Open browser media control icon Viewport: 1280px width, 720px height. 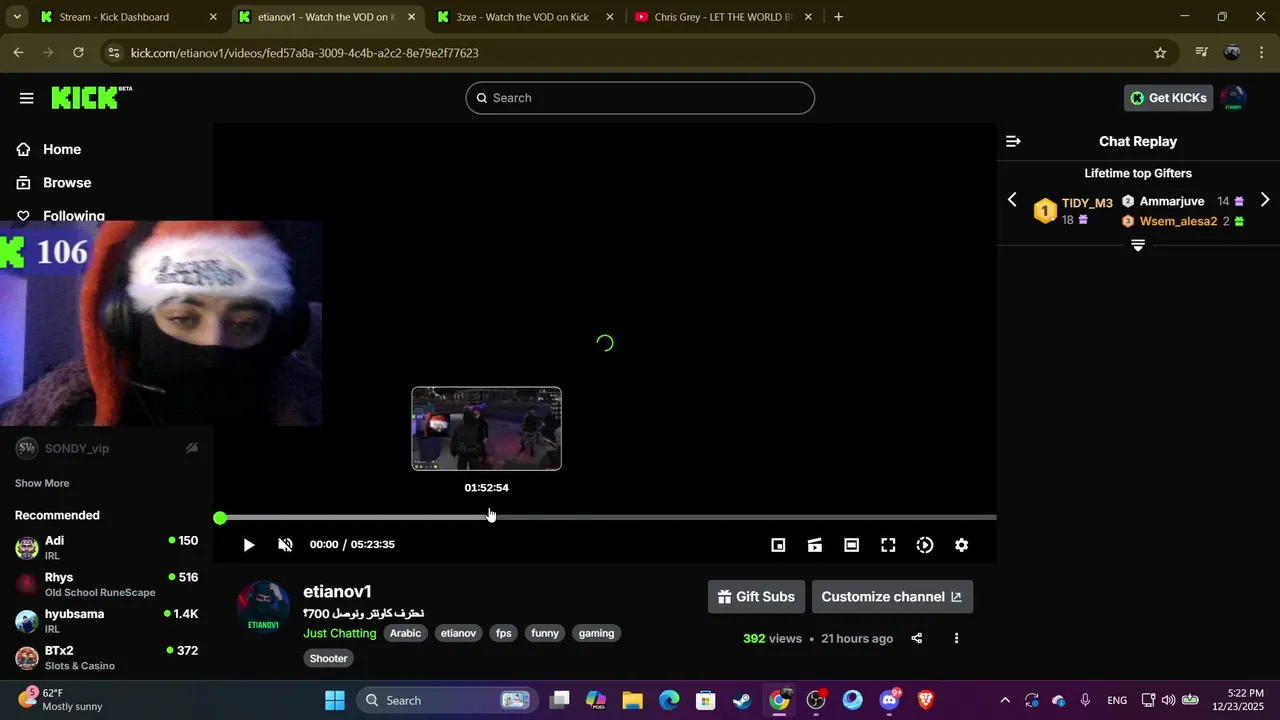coord(1201,53)
